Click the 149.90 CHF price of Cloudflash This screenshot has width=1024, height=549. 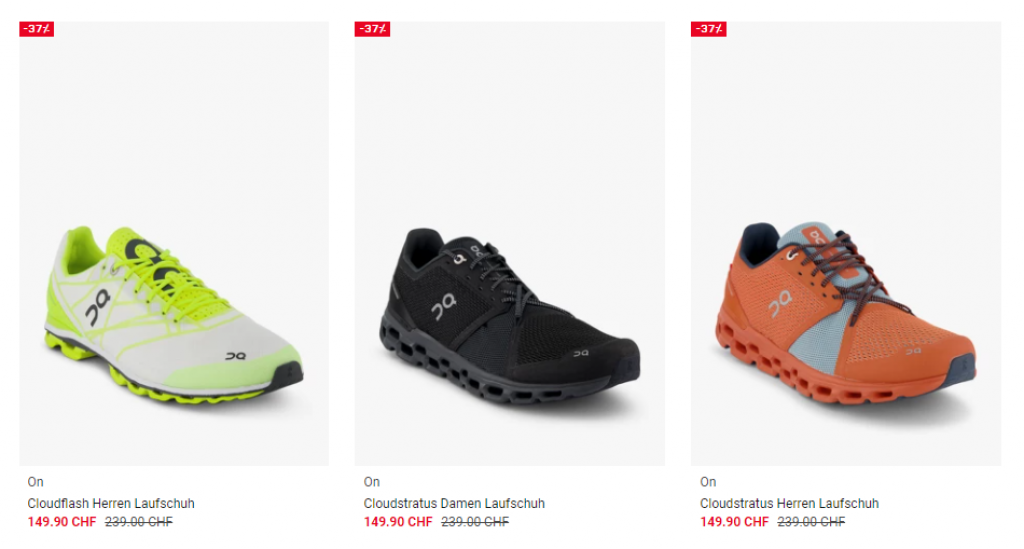61,522
